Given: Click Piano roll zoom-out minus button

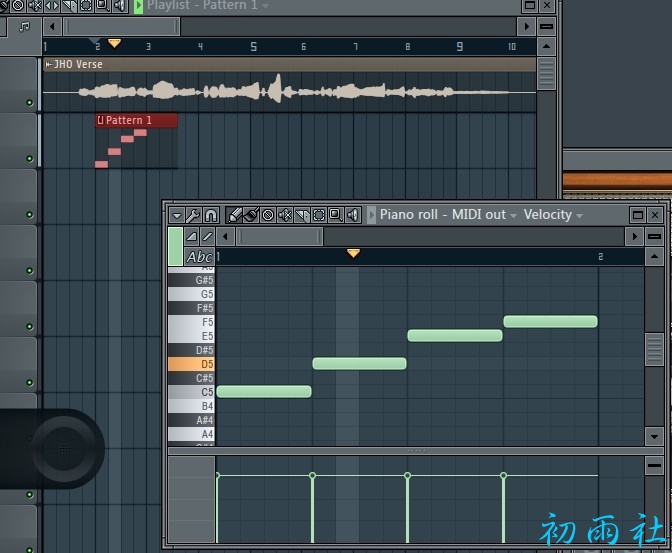Looking at the screenshot, I should (654, 237).
